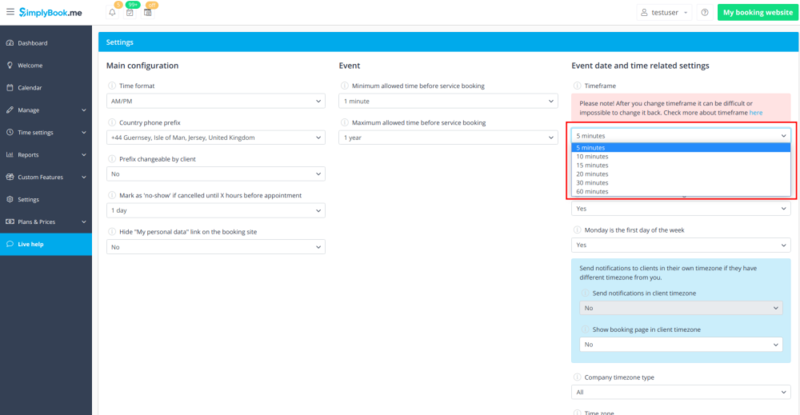The image size is (800, 415).
Task: Open the Country phone prefix dropdown
Action: [x=215, y=137]
